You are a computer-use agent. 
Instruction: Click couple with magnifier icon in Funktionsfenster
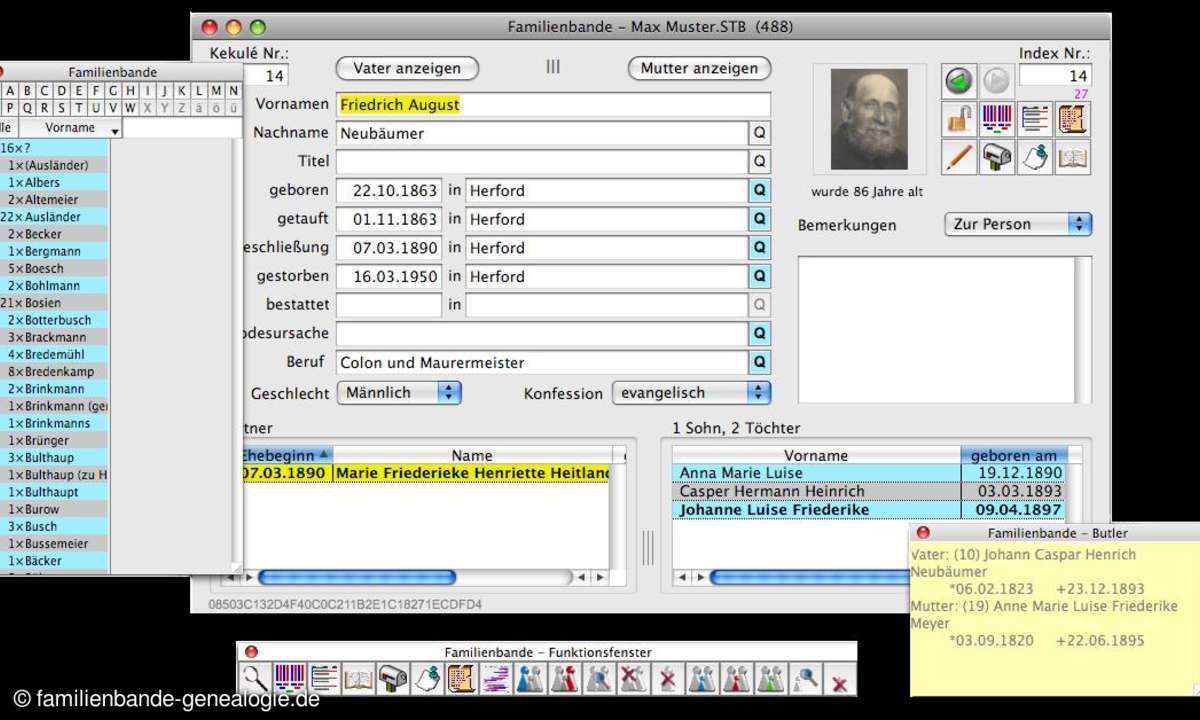599,679
